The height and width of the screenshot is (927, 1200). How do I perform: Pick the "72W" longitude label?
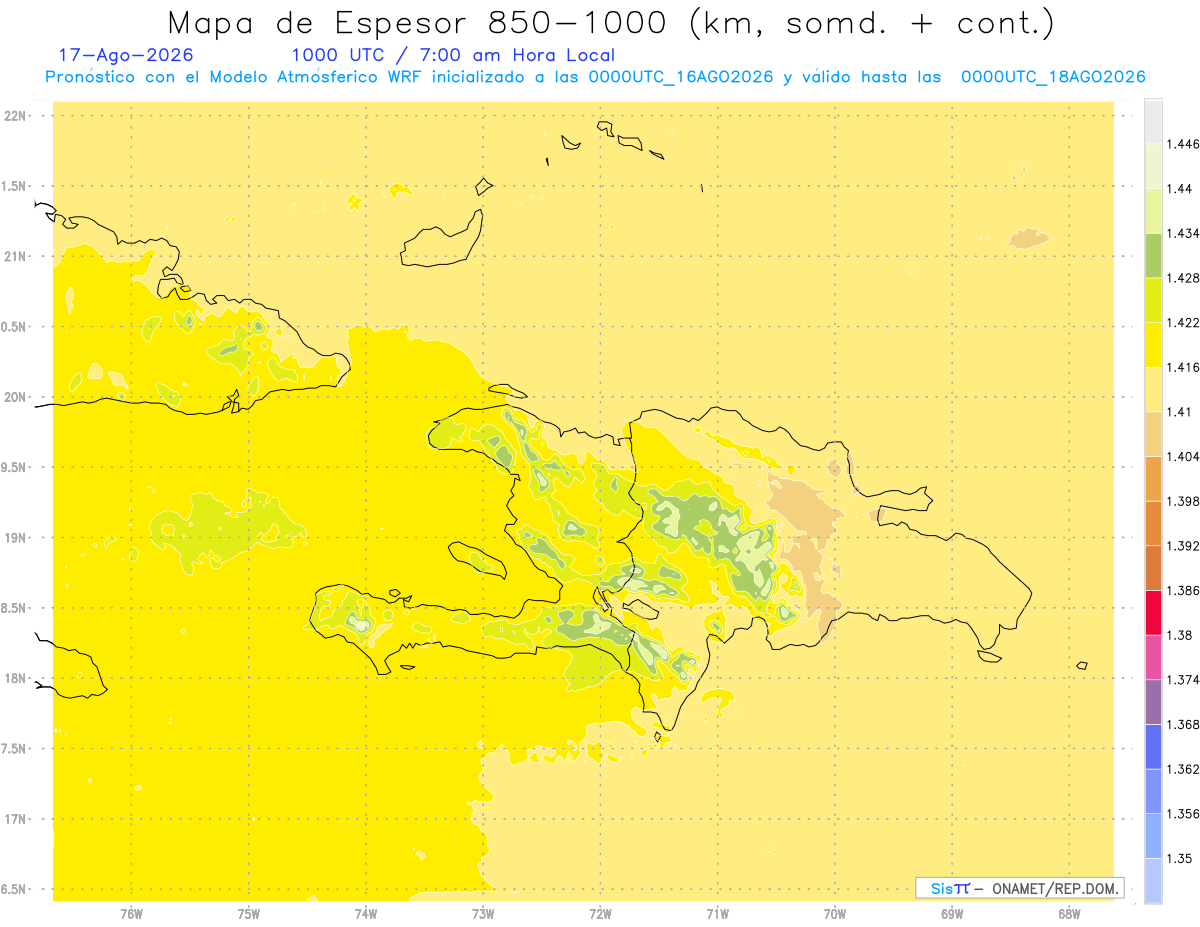click(x=600, y=914)
